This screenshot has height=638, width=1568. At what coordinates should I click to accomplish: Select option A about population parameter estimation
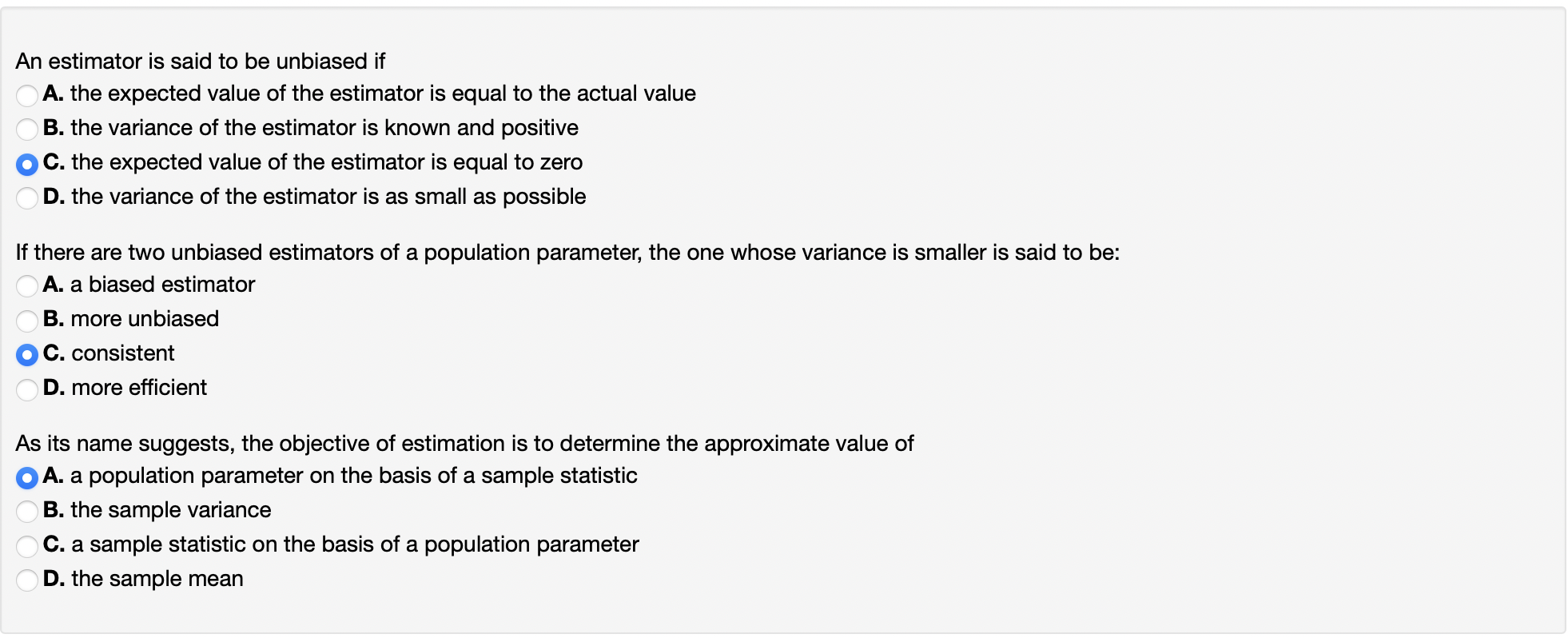click(26, 477)
